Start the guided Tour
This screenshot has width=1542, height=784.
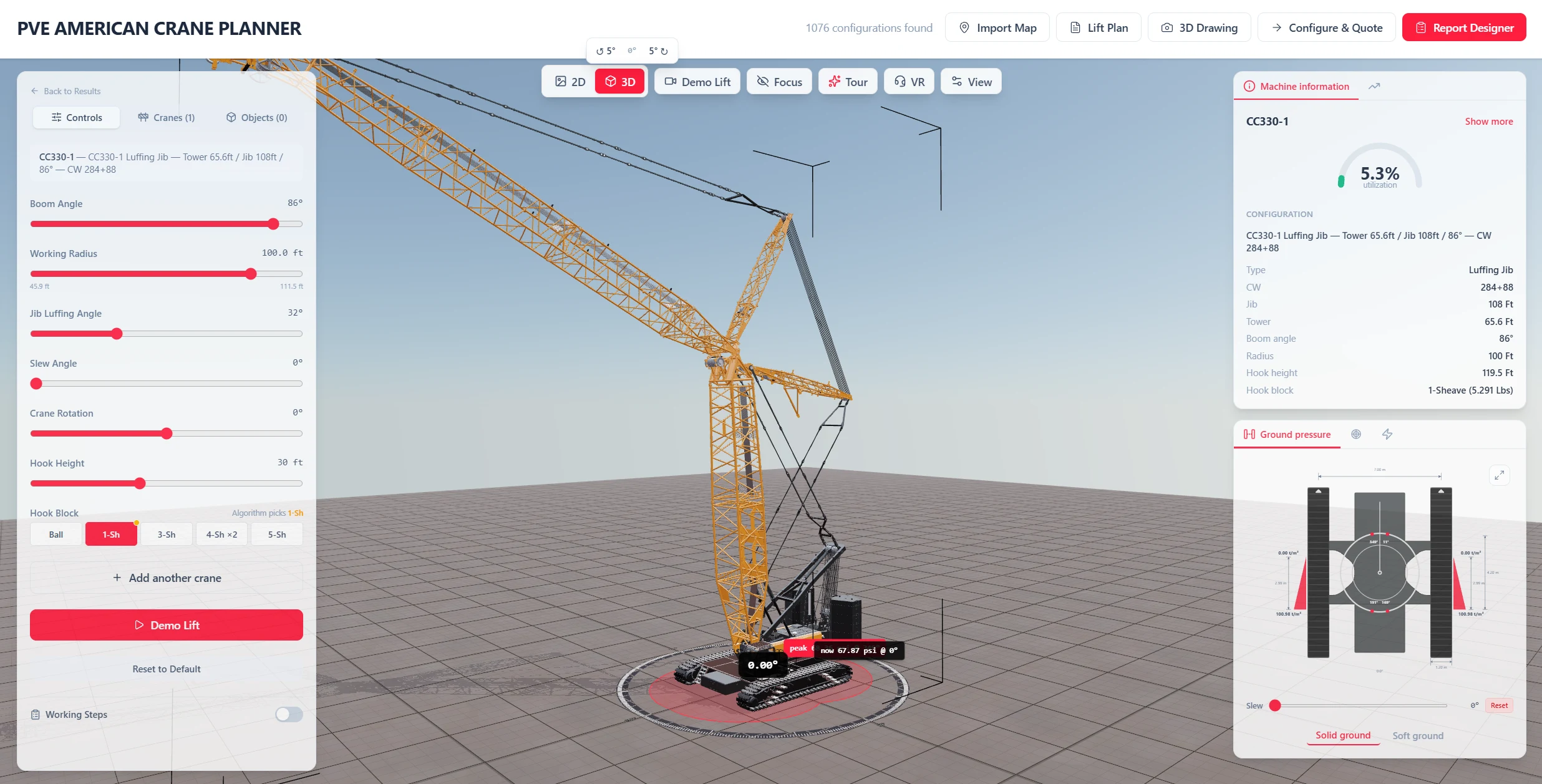point(848,82)
